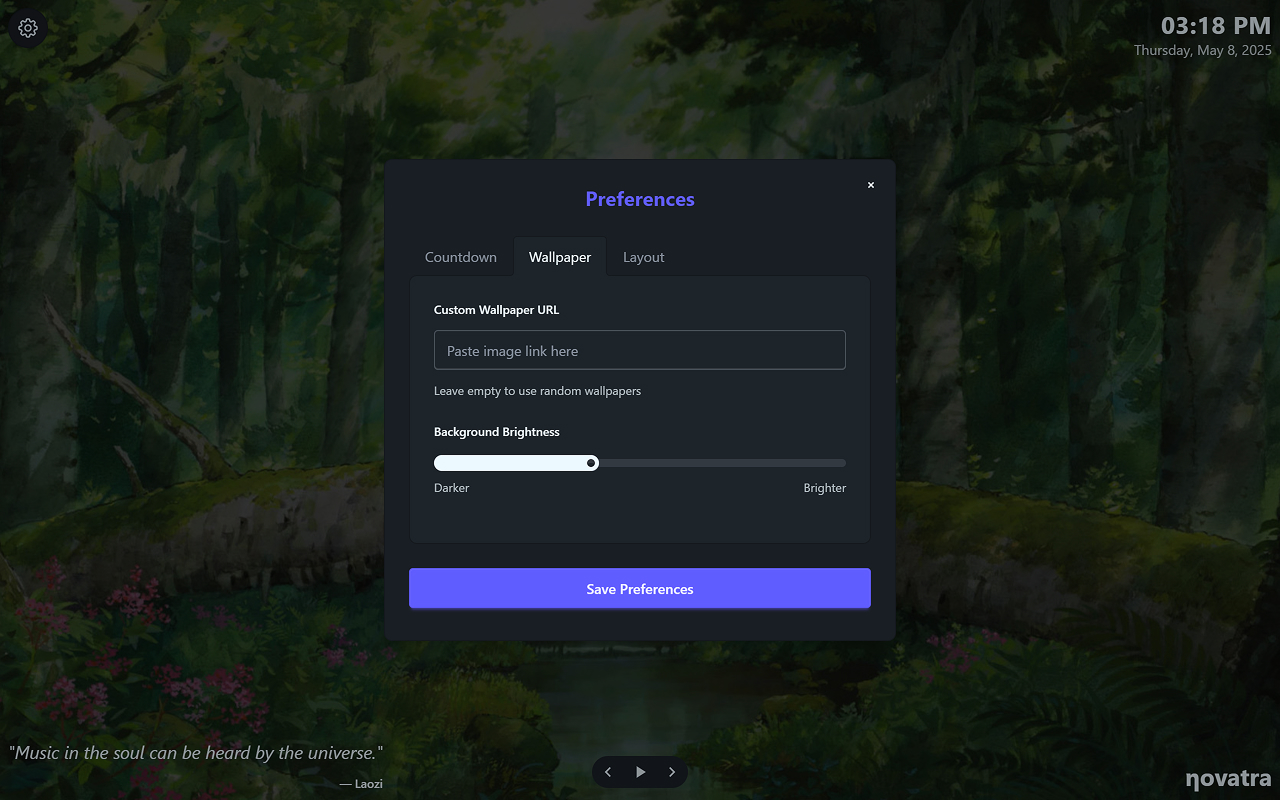Open the Layout tab
The image size is (1280, 800).
[x=644, y=257]
